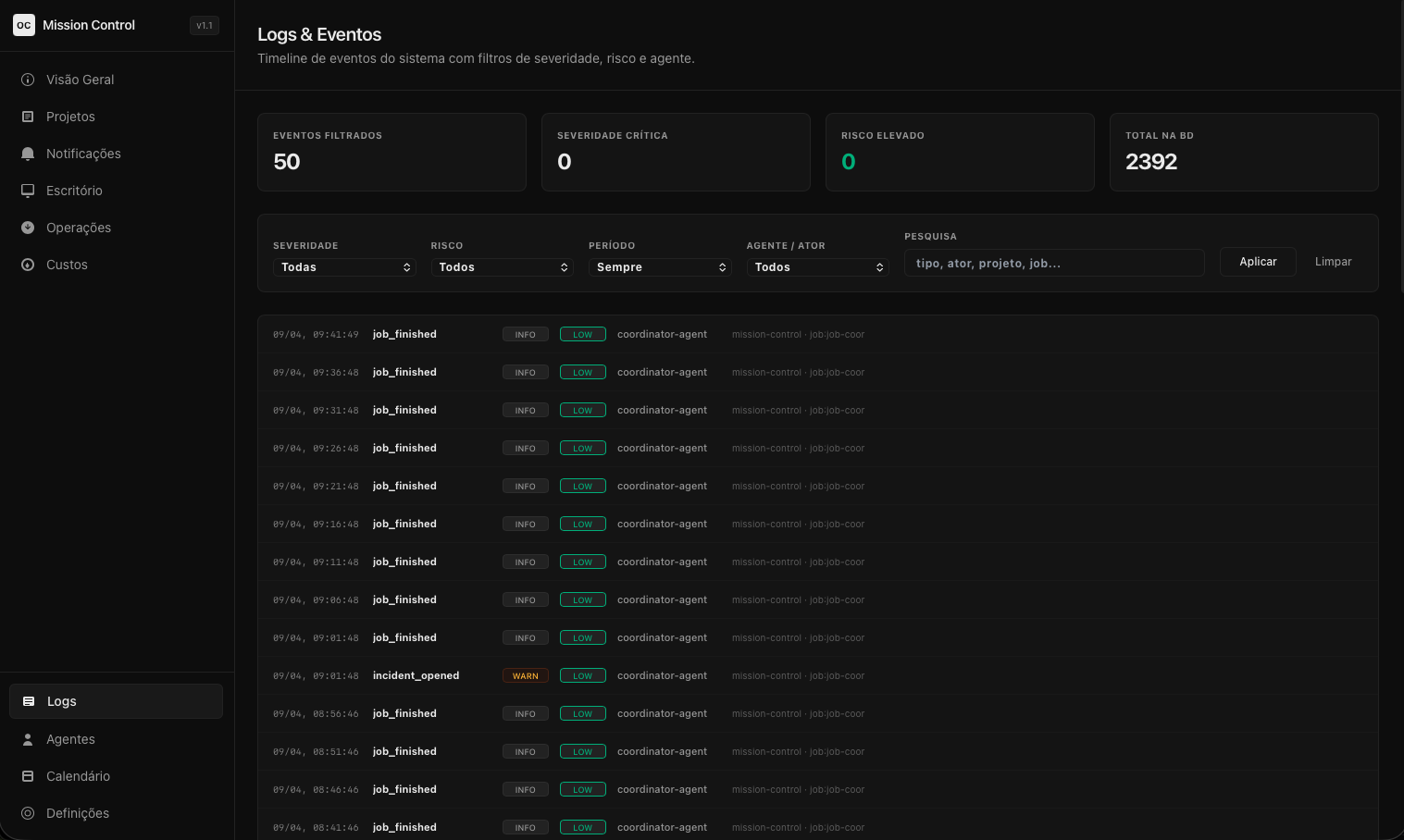This screenshot has height=840, width=1404.
Task: Click the Eventos Filtrados card showing 50
Action: (x=391, y=153)
